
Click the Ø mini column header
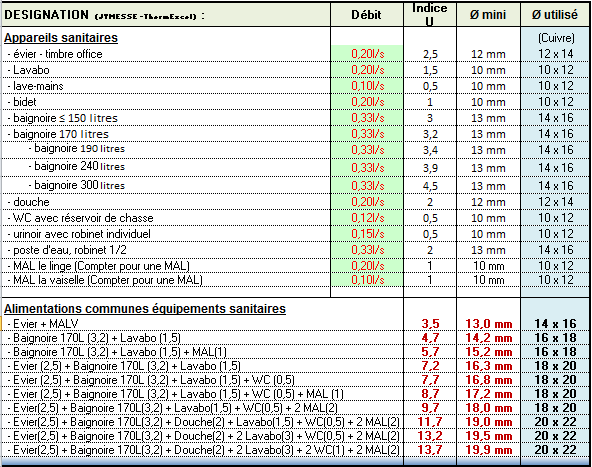tap(488, 15)
